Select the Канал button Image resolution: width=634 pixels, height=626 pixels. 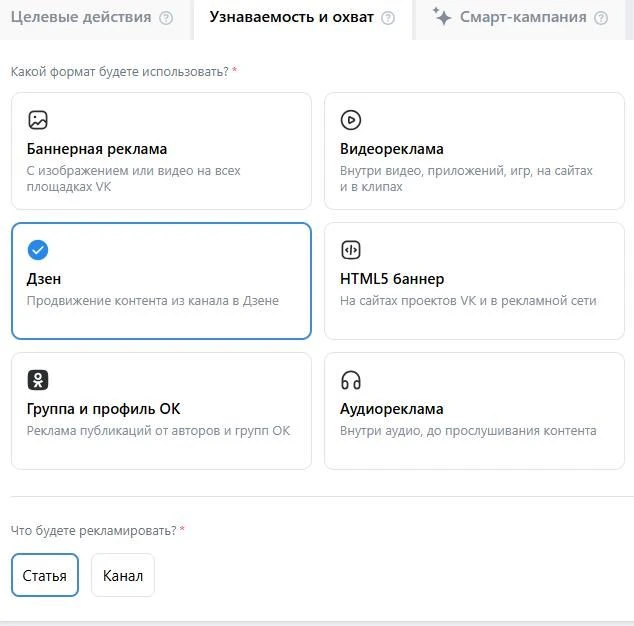tap(122, 575)
